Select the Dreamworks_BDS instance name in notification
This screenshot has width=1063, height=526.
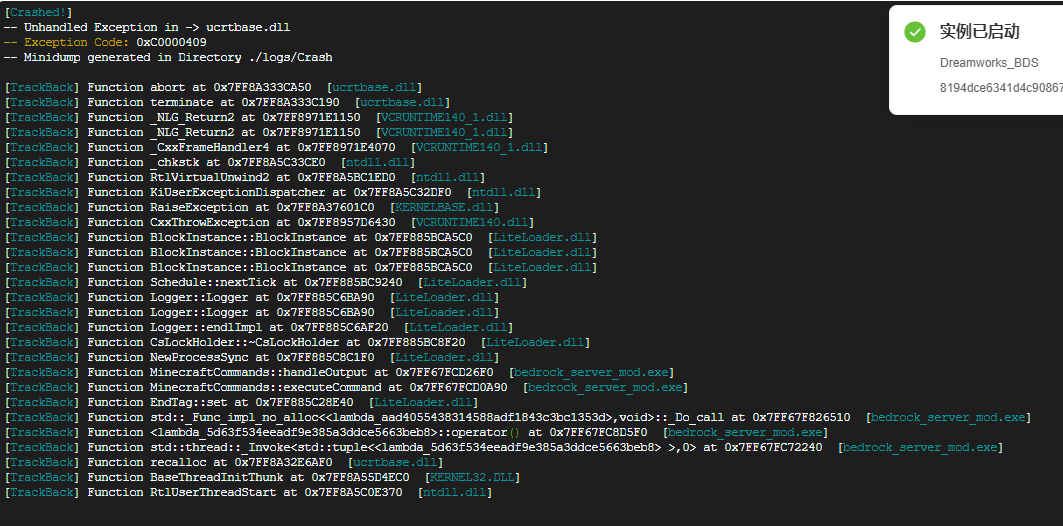click(989, 63)
